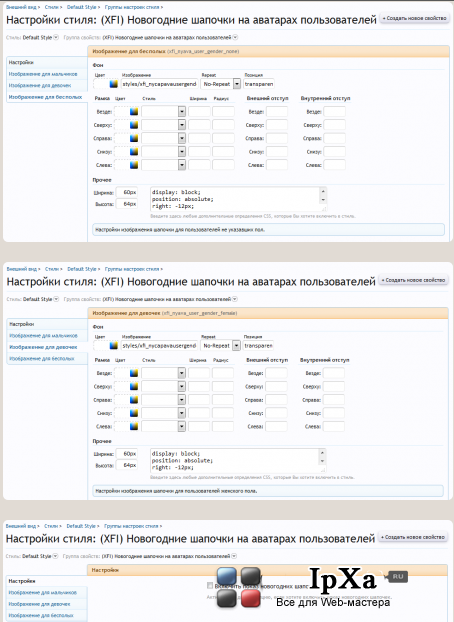Open Слева border color picker in девочек panel

coord(134,426)
